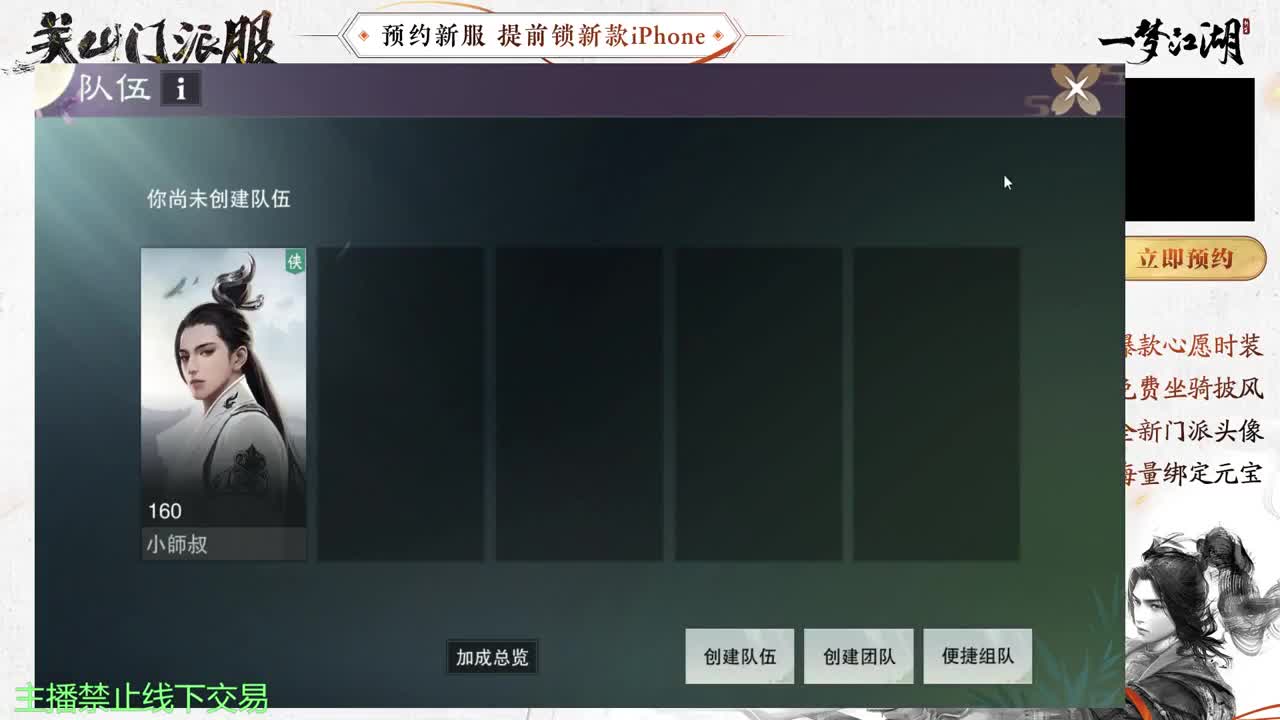The width and height of the screenshot is (1280, 720).
Task: Click the info icon beside the 队伍 title
Action: coord(180,90)
